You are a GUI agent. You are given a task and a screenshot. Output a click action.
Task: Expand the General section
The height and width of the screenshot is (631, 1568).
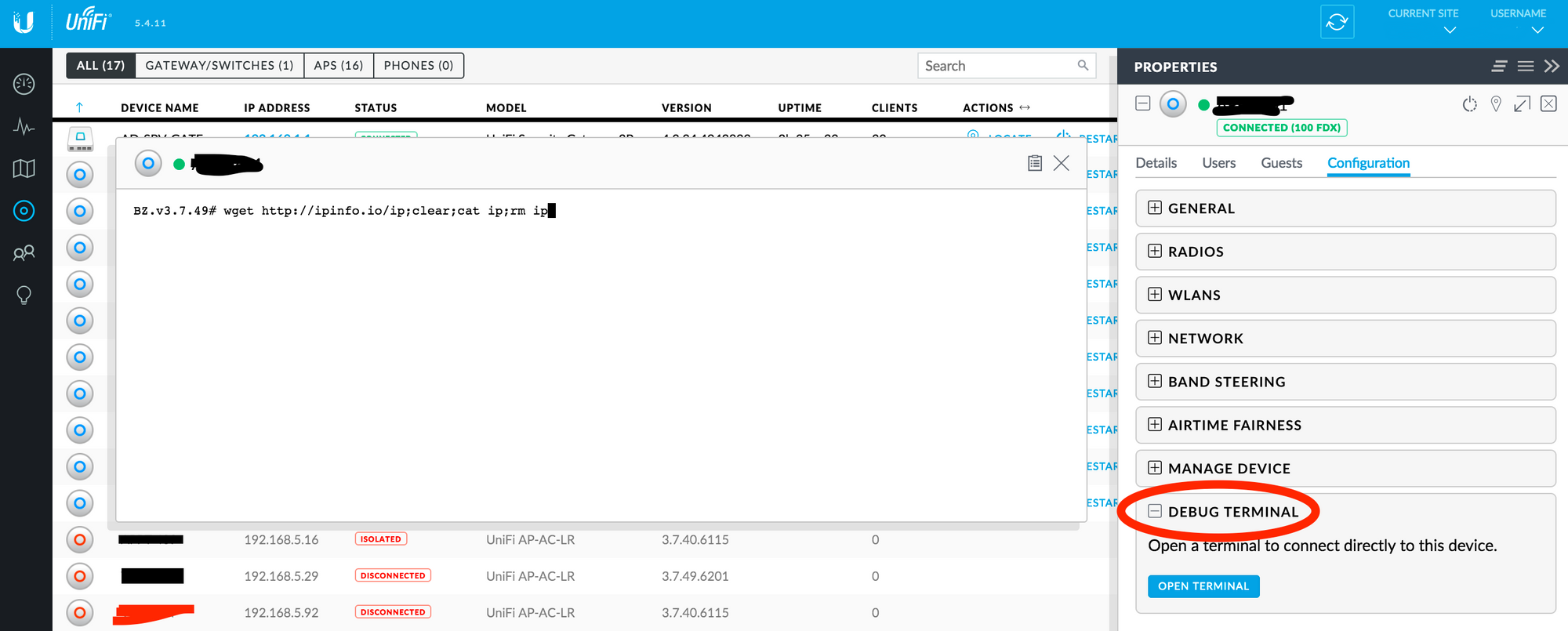point(1345,209)
